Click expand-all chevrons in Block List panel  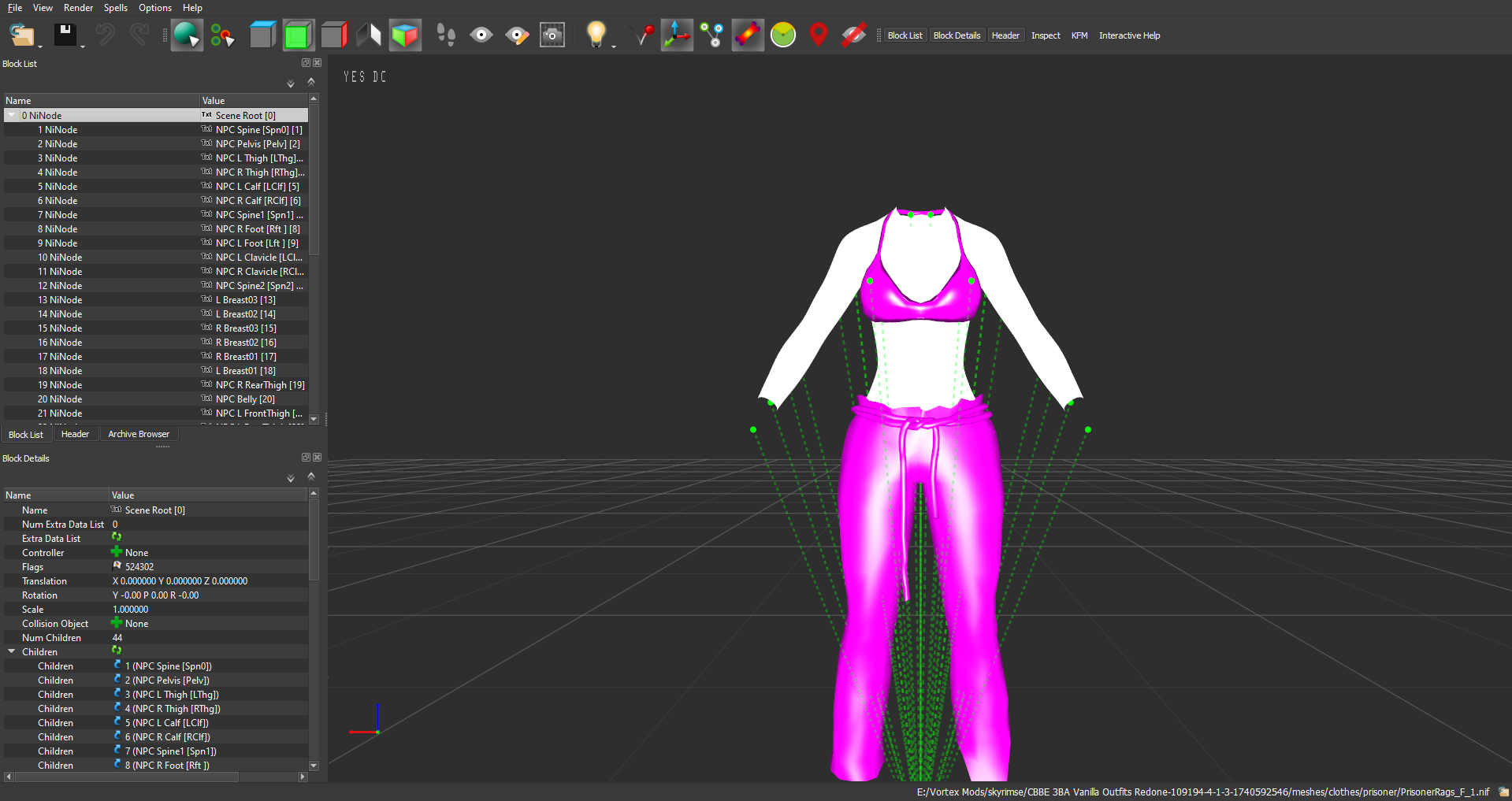(291, 83)
